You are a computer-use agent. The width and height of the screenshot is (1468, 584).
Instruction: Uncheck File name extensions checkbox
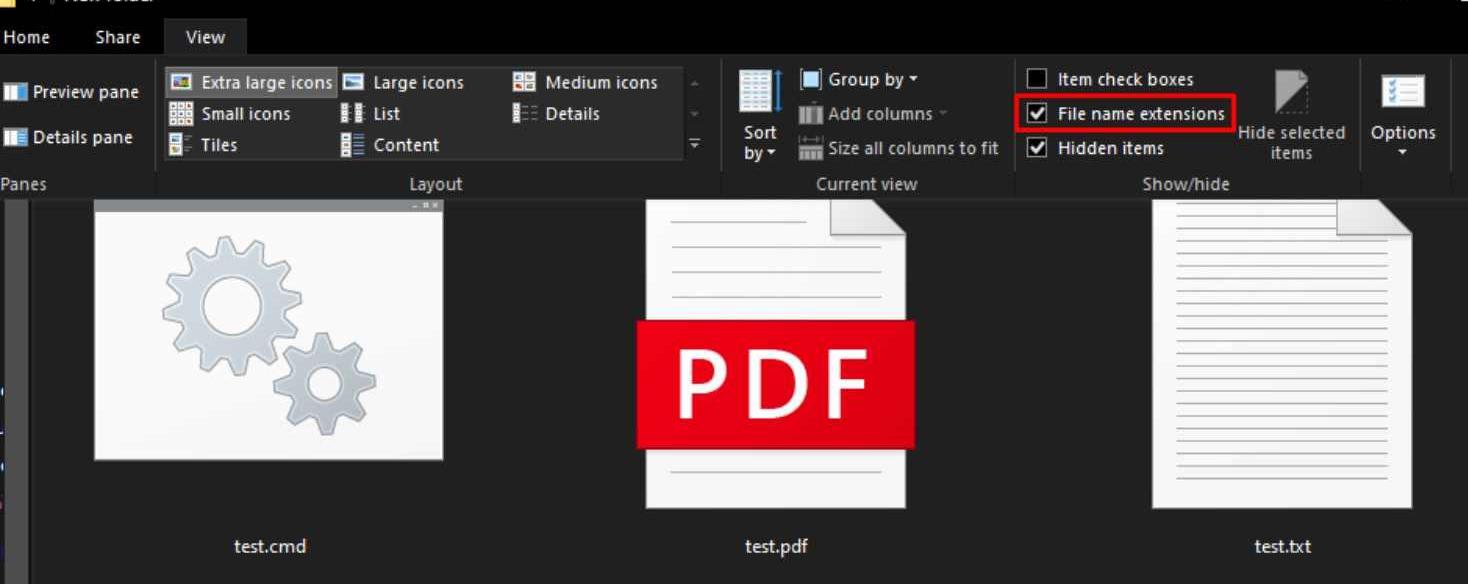pos(1038,114)
